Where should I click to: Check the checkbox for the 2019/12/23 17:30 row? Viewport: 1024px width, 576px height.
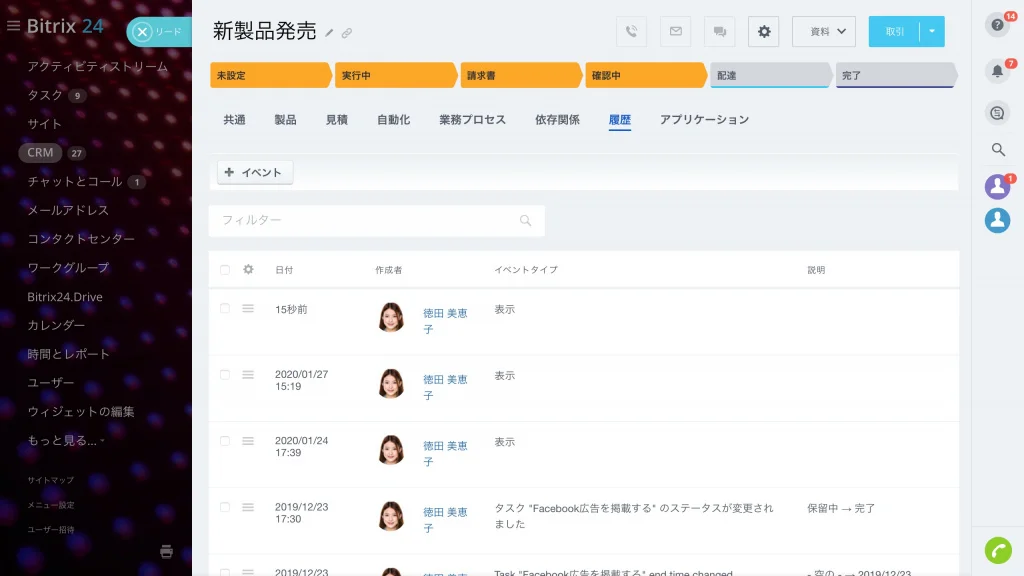(x=225, y=507)
